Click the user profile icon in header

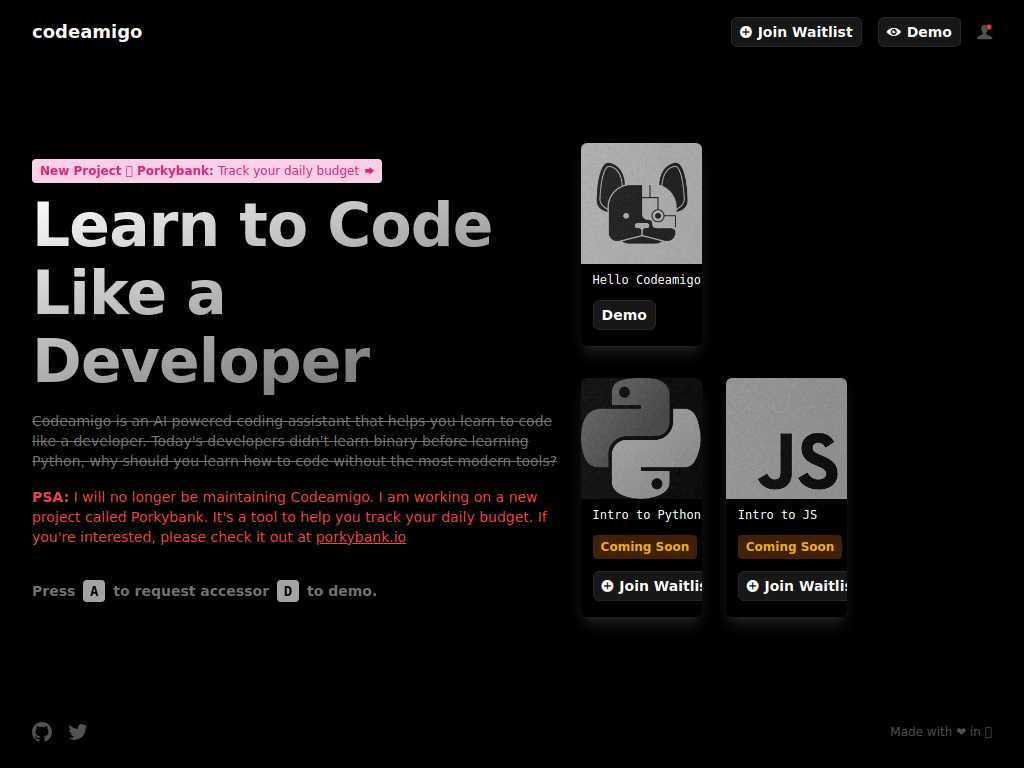985,32
